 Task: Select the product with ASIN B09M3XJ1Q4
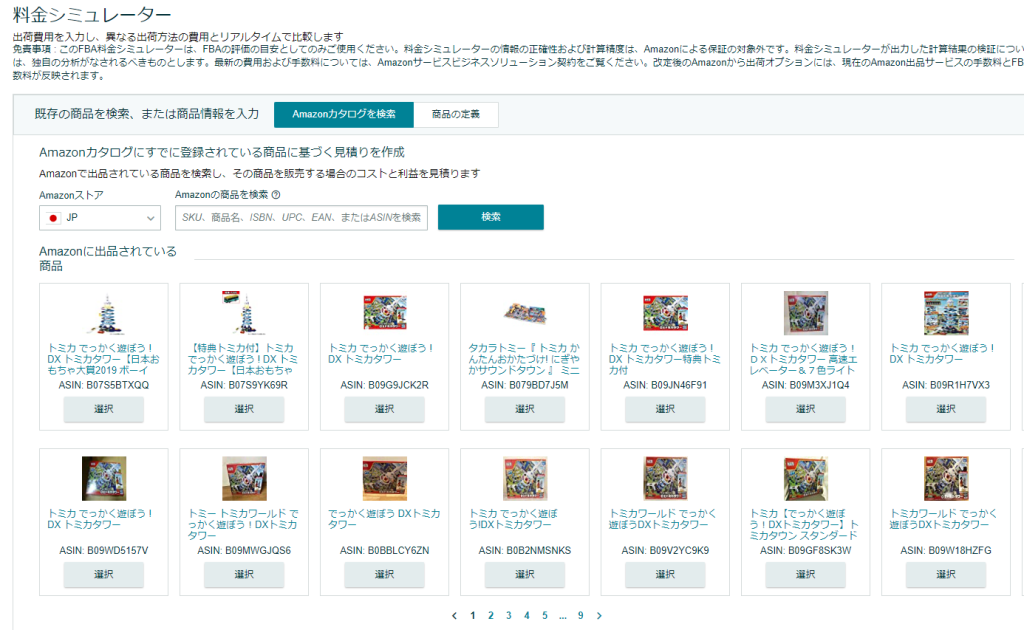click(806, 409)
